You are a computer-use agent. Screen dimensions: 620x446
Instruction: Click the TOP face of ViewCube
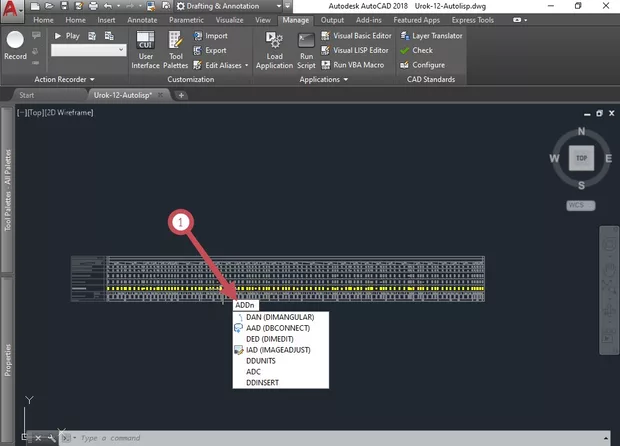(x=582, y=157)
